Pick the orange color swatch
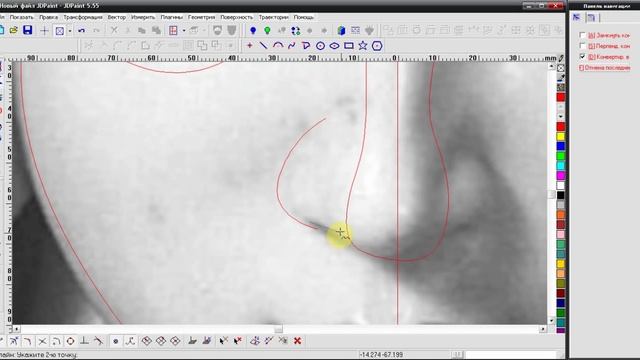 [x=561, y=215]
